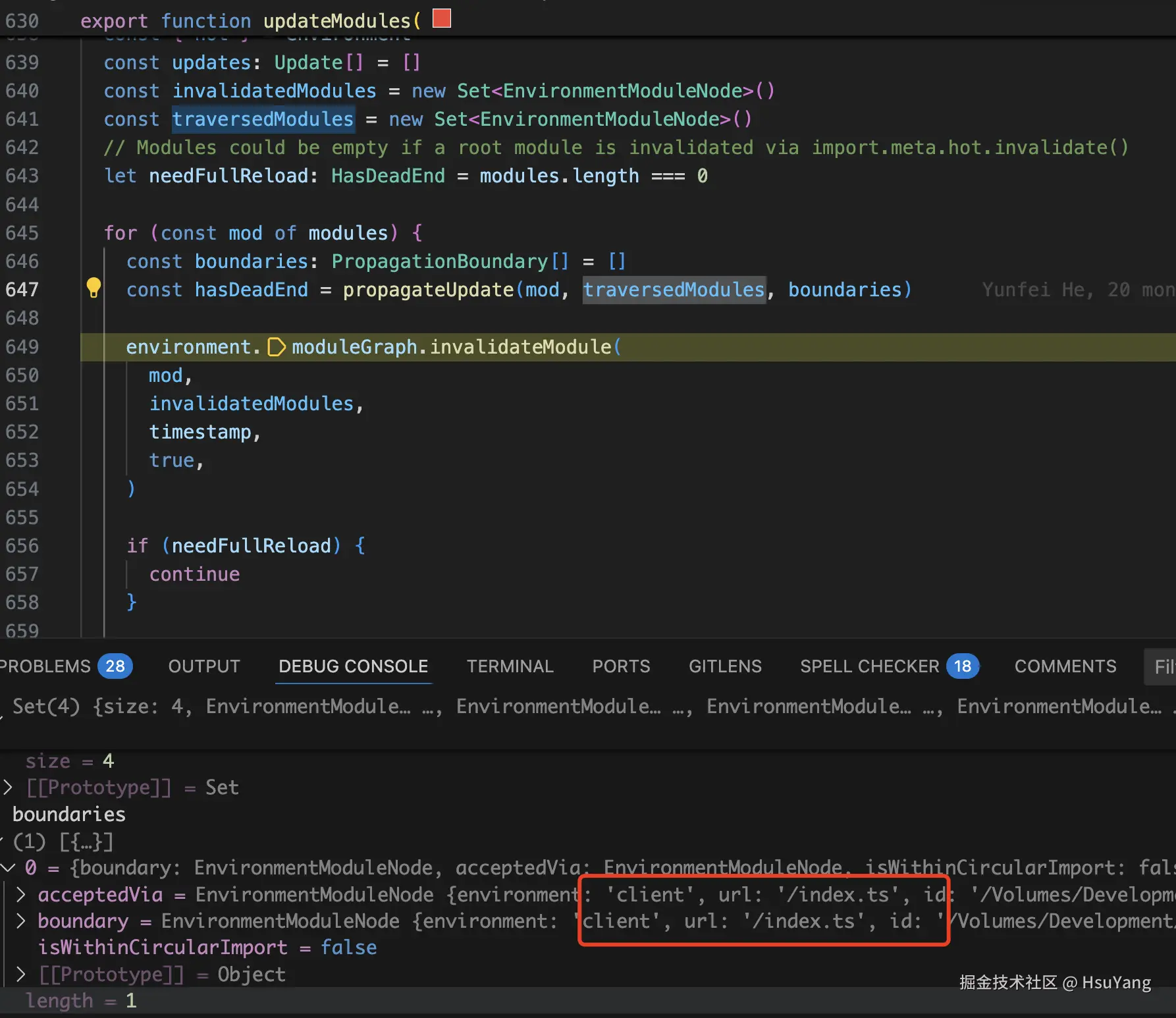
Task: Open the Problems tab
Action: click(65, 666)
